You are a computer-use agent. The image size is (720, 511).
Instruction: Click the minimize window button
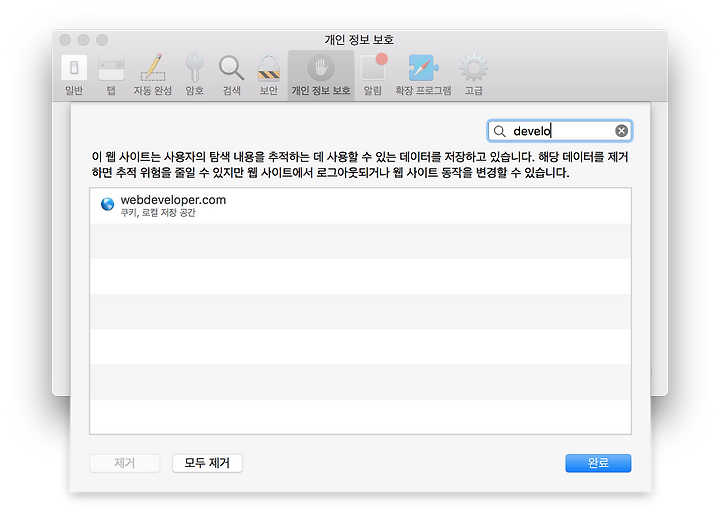pyautogui.click(x=84, y=40)
